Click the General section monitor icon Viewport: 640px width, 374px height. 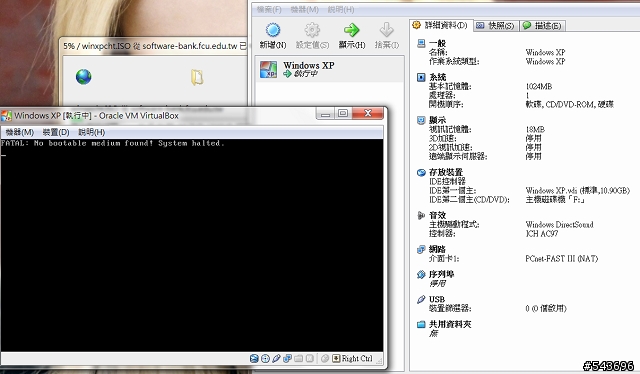tap(421, 43)
